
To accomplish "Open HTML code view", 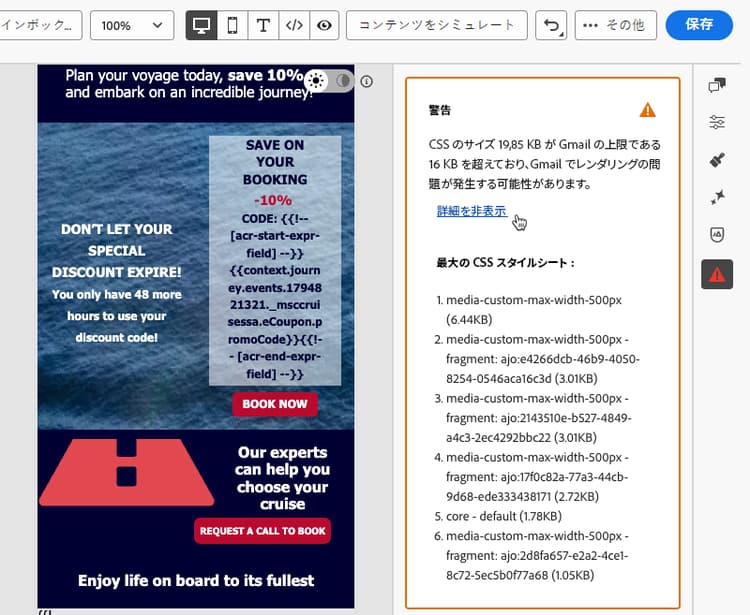I will pos(294,25).
